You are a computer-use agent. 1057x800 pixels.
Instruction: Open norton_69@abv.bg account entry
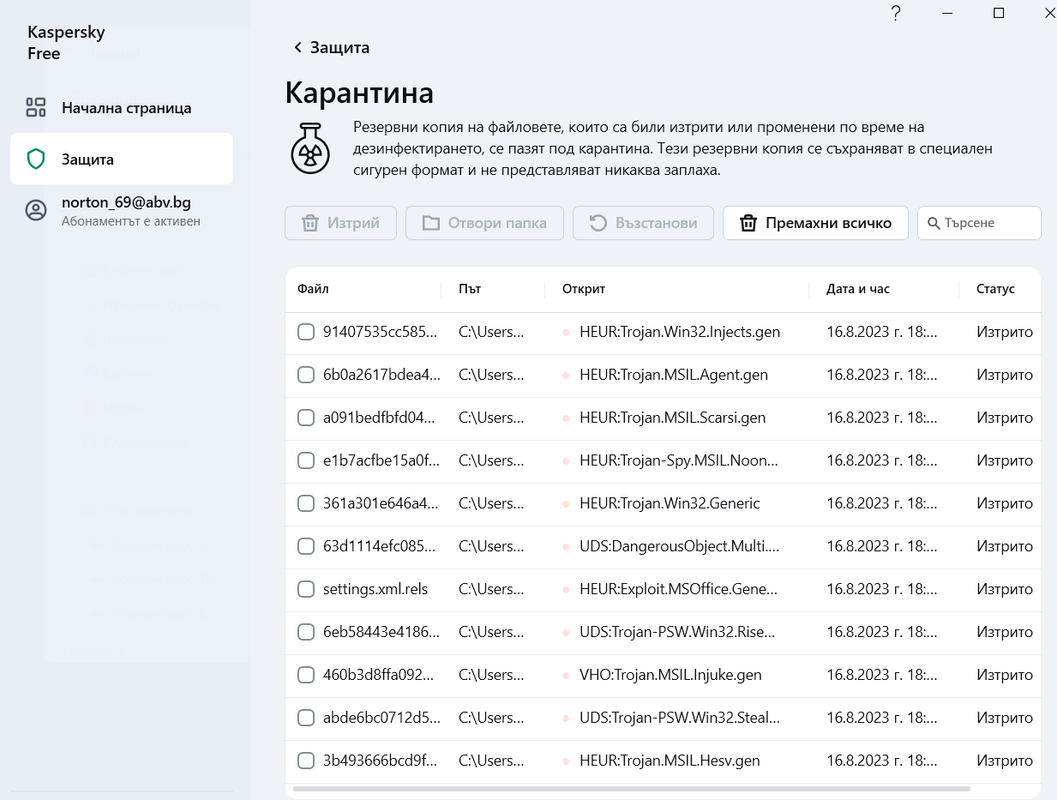coord(121,211)
